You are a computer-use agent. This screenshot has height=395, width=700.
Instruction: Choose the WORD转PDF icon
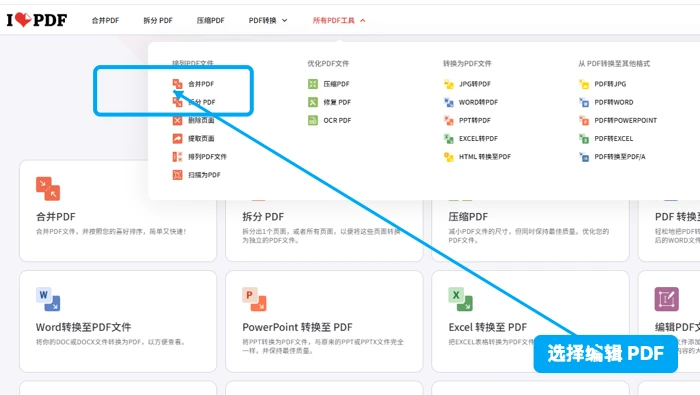[448, 102]
